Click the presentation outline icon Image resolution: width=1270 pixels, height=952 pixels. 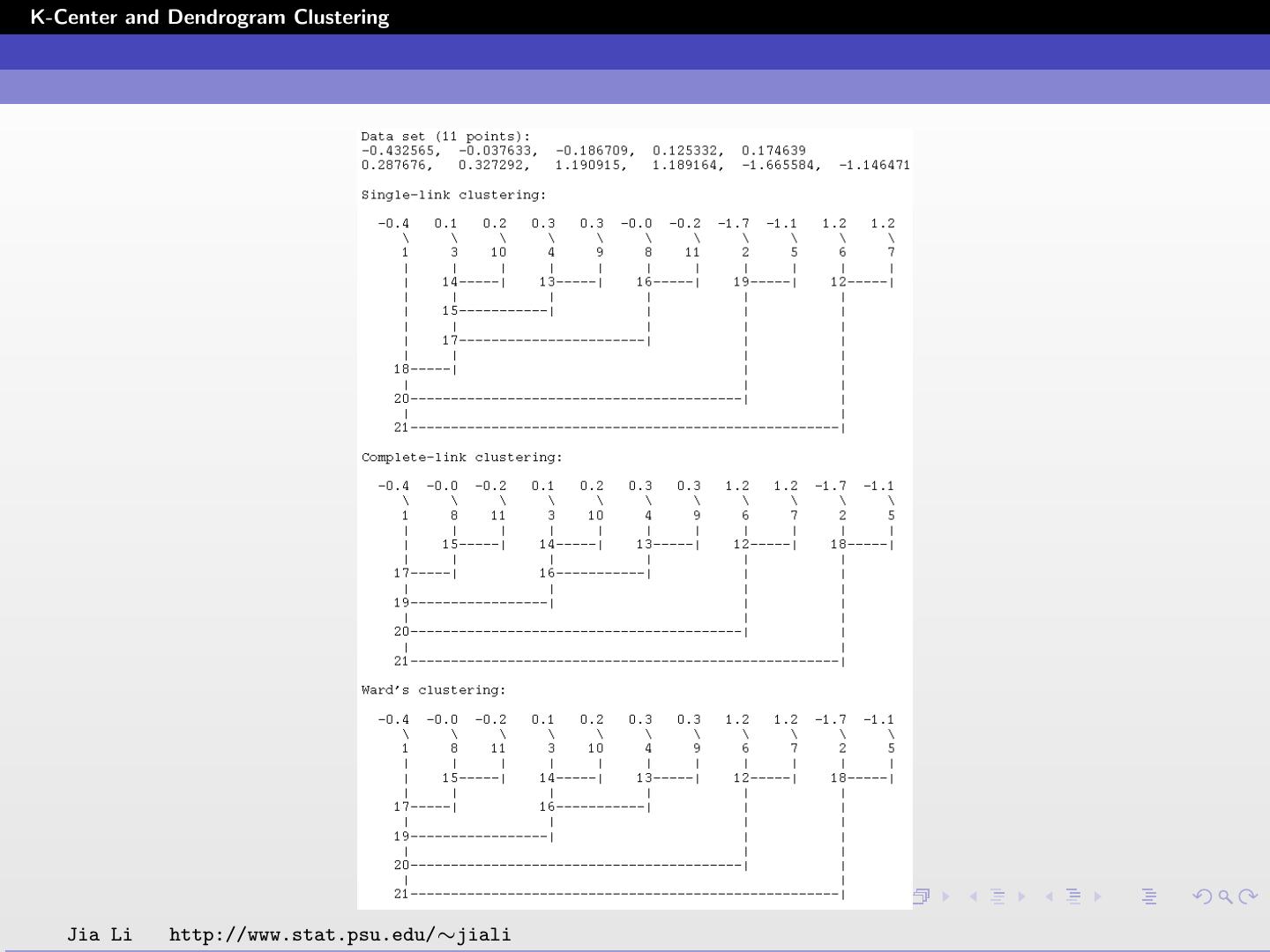point(1149,896)
